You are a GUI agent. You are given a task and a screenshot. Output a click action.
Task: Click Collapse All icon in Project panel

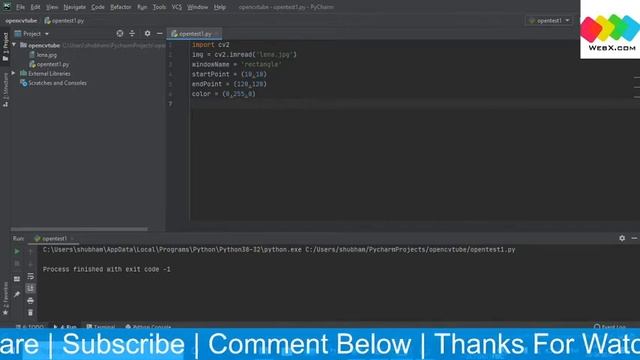(x=132, y=33)
